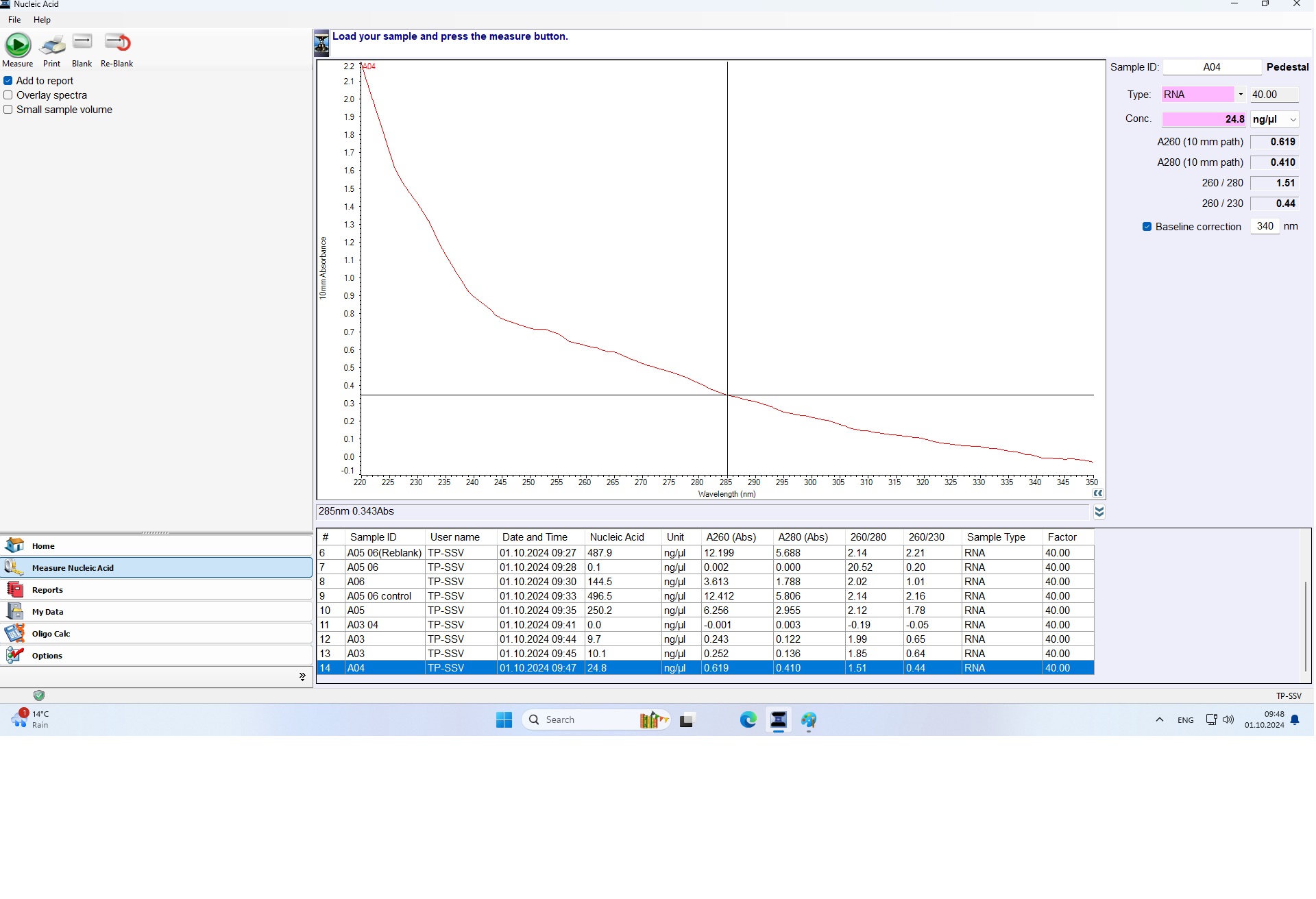
Task: Open the Help menu
Action: 42,20
